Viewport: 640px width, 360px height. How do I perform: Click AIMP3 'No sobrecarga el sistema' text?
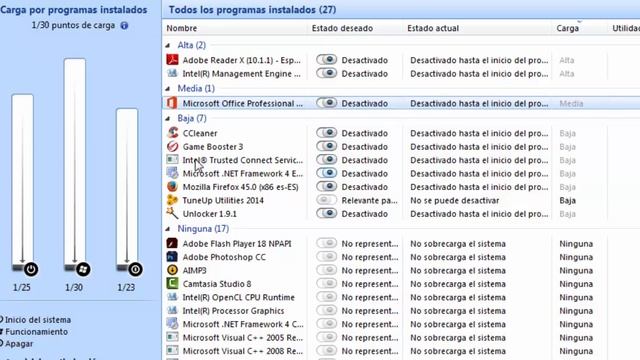click(458, 270)
